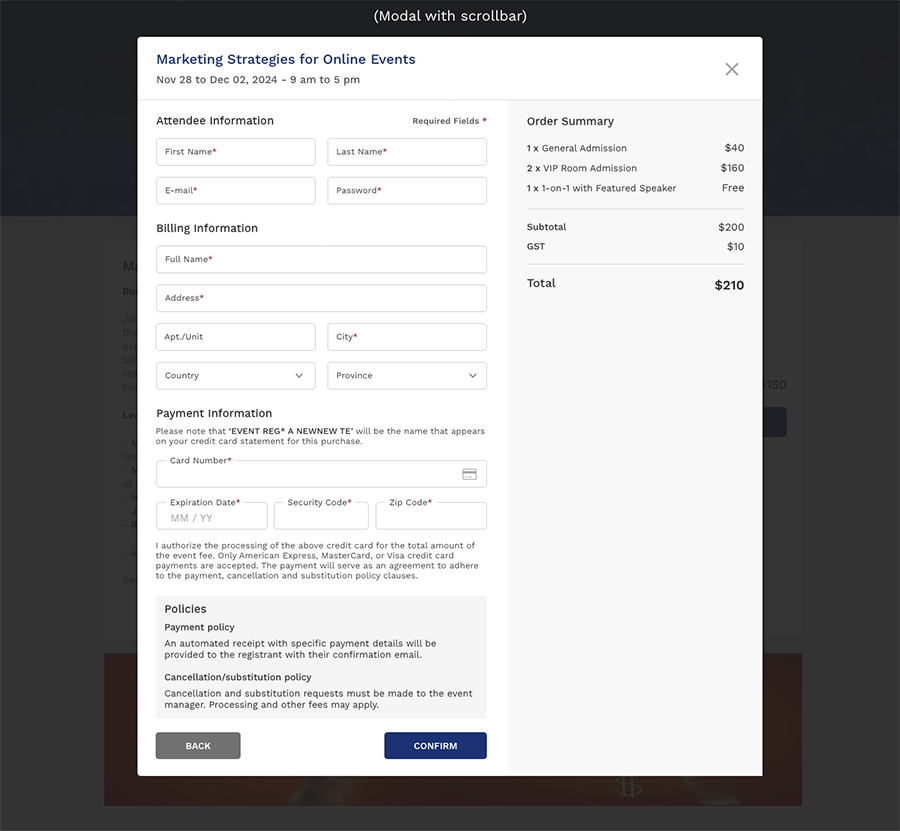Focus the First Name field
900x831 pixels.
(x=235, y=152)
